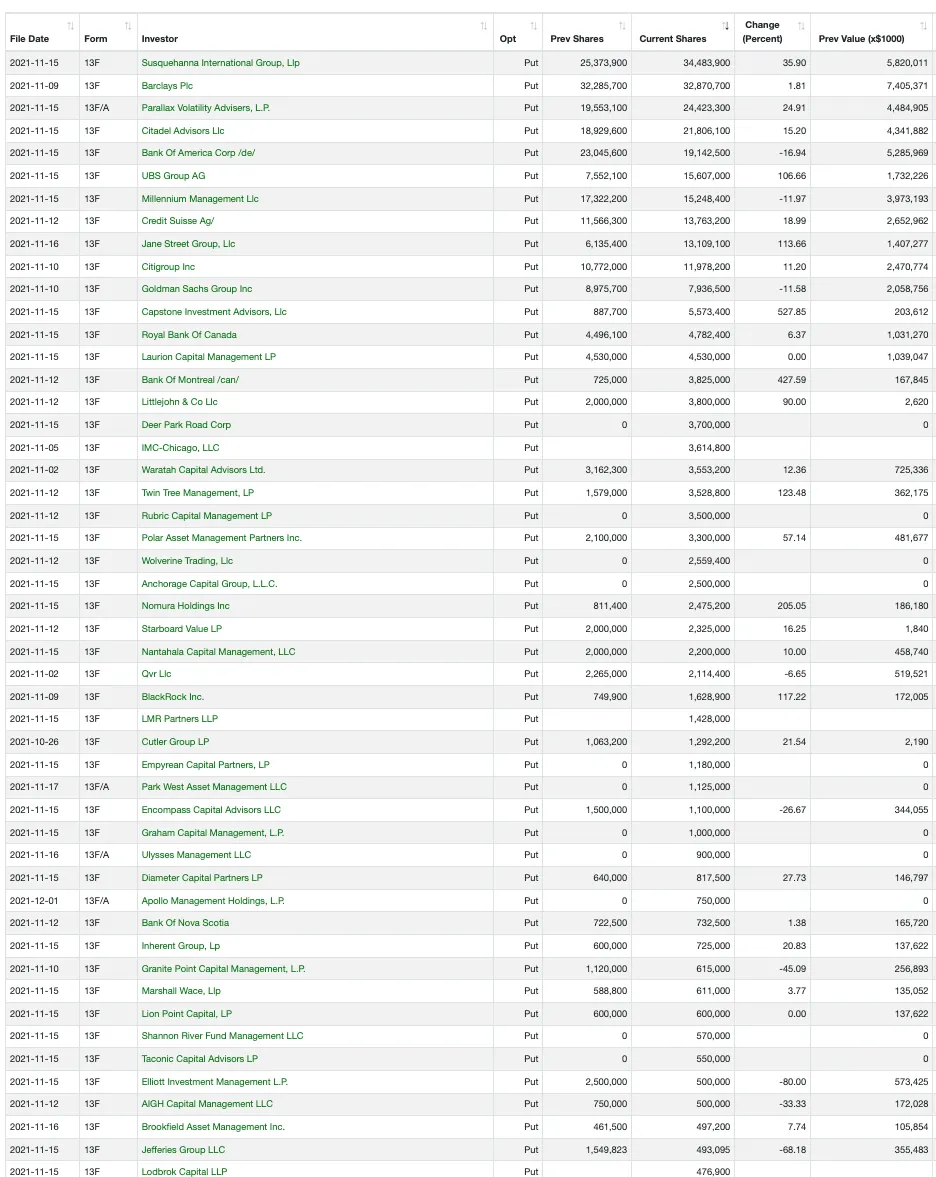Open Twin Tree Management, LP link

pyautogui.click(x=198, y=493)
